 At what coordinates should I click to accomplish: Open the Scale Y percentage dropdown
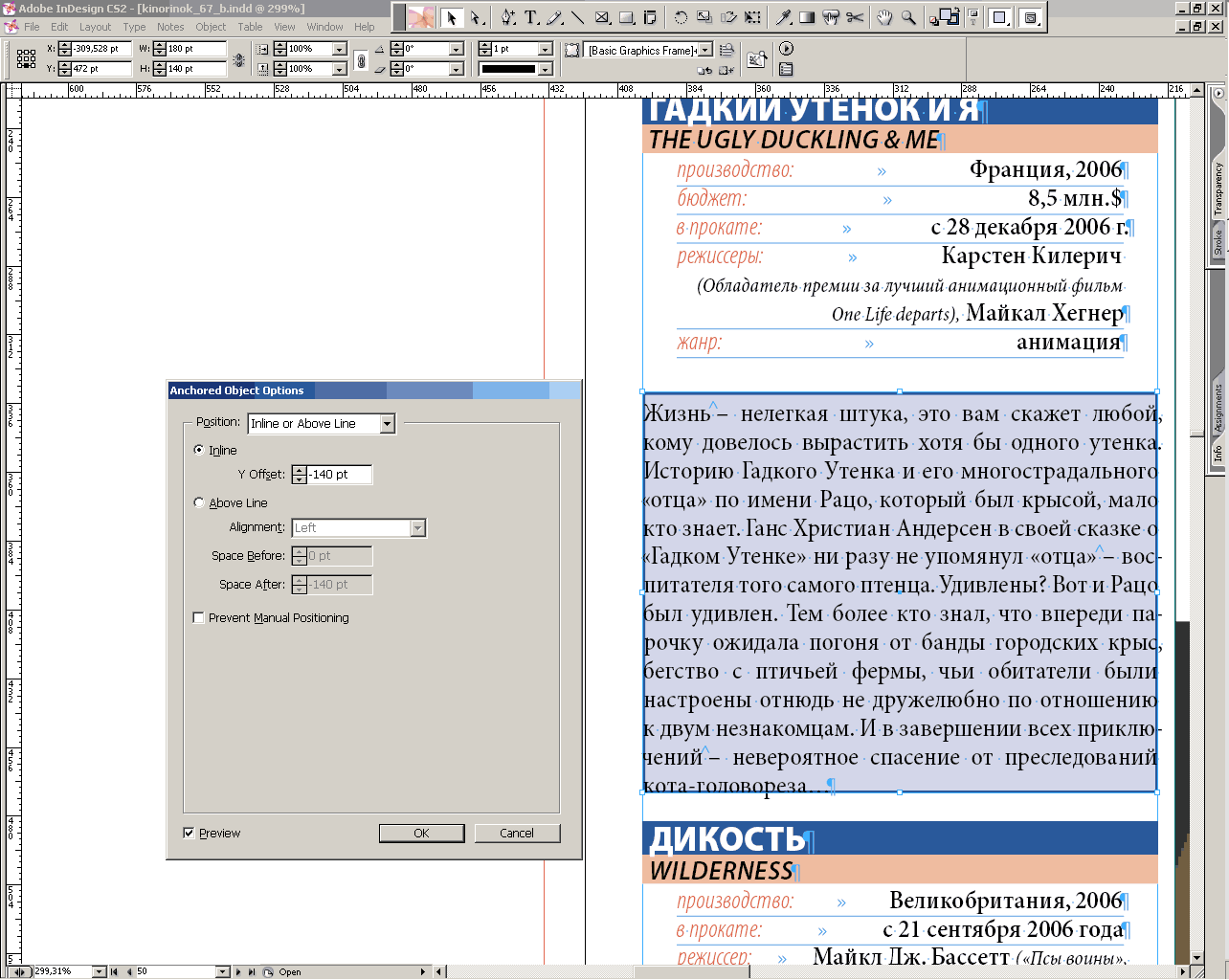coord(339,69)
